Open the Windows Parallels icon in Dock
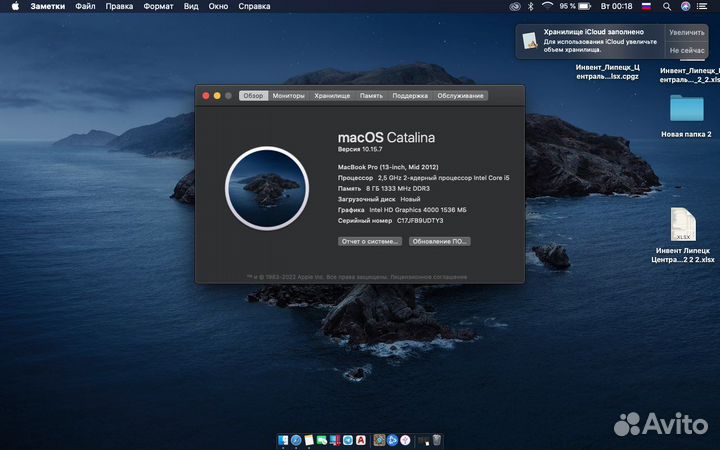This screenshot has height=450, width=720. click(x=335, y=440)
